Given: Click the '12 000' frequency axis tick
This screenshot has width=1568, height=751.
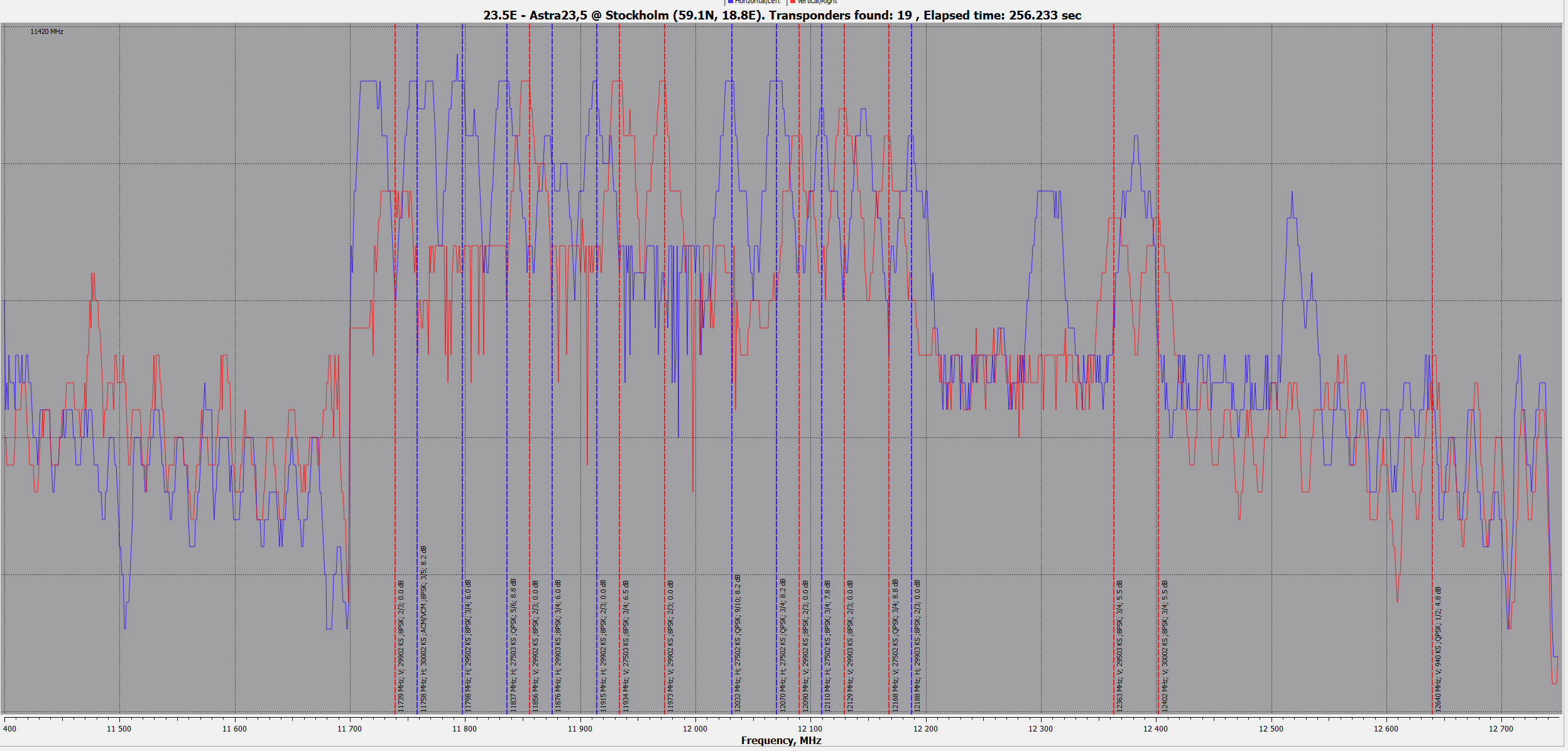Looking at the screenshot, I should click(695, 729).
